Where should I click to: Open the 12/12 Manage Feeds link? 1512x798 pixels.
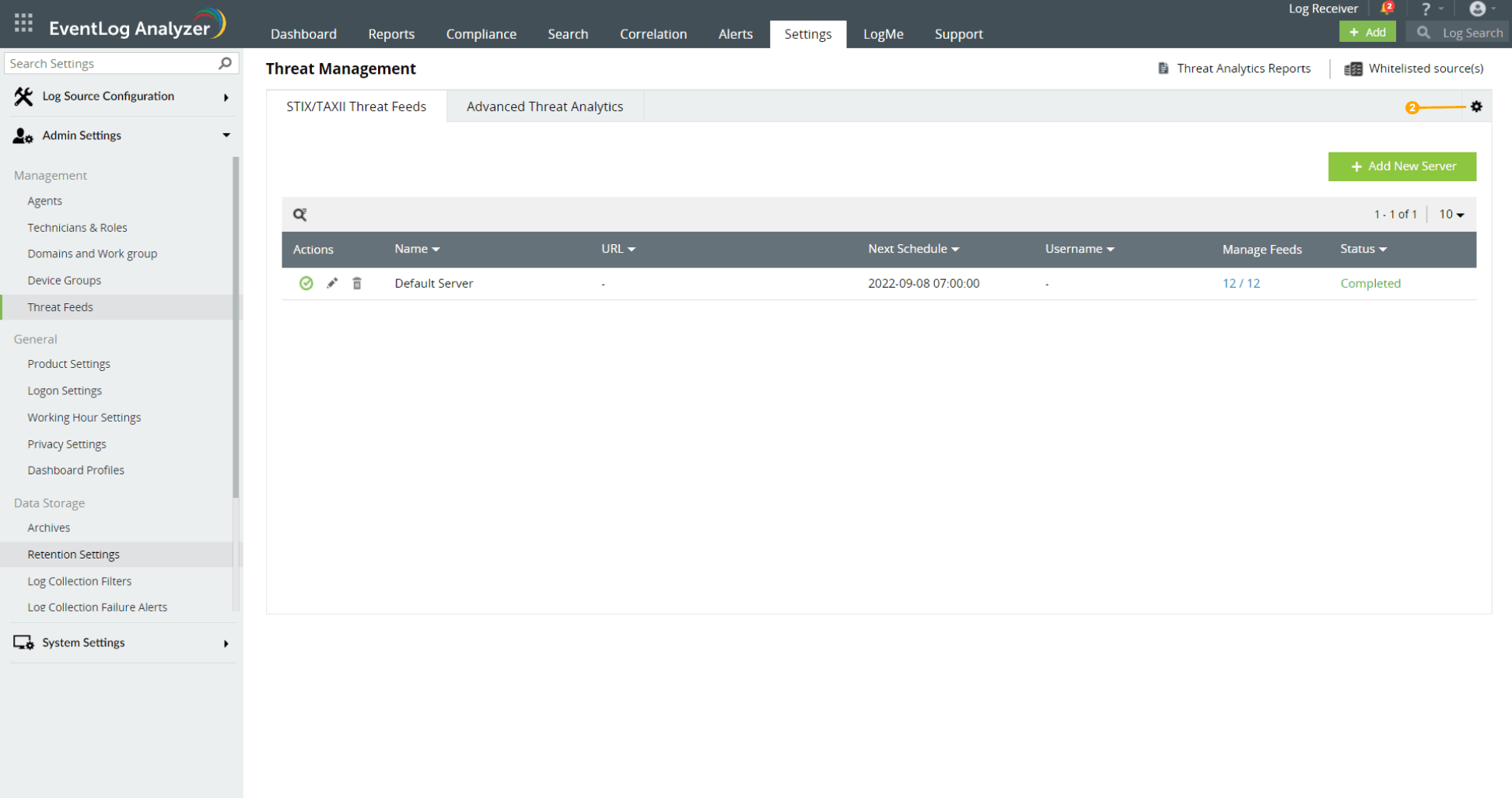point(1241,283)
